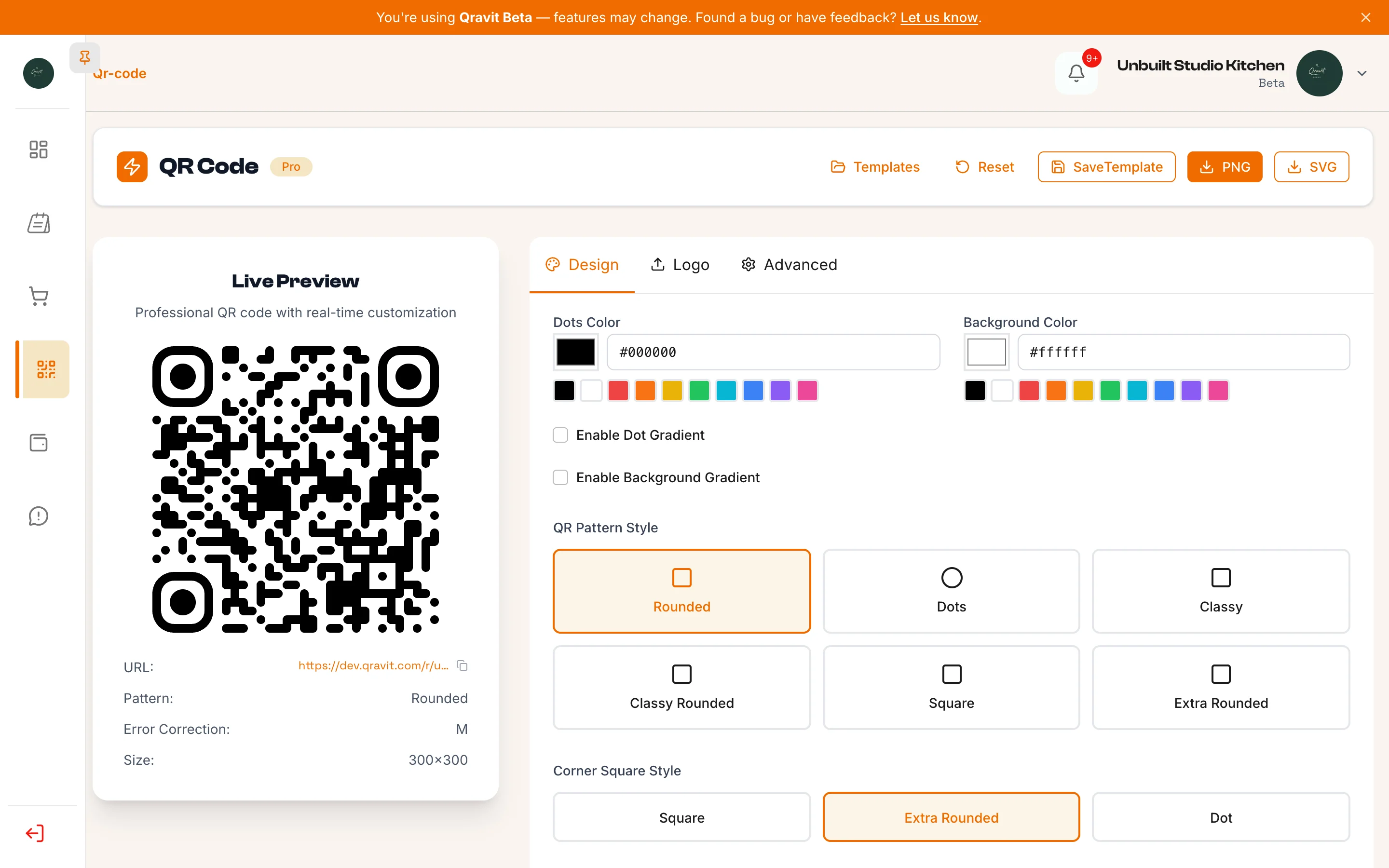The width and height of the screenshot is (1389, 868).
Task: Open the feedback alert bubble icon in sidebar
Action: (39, 516)
